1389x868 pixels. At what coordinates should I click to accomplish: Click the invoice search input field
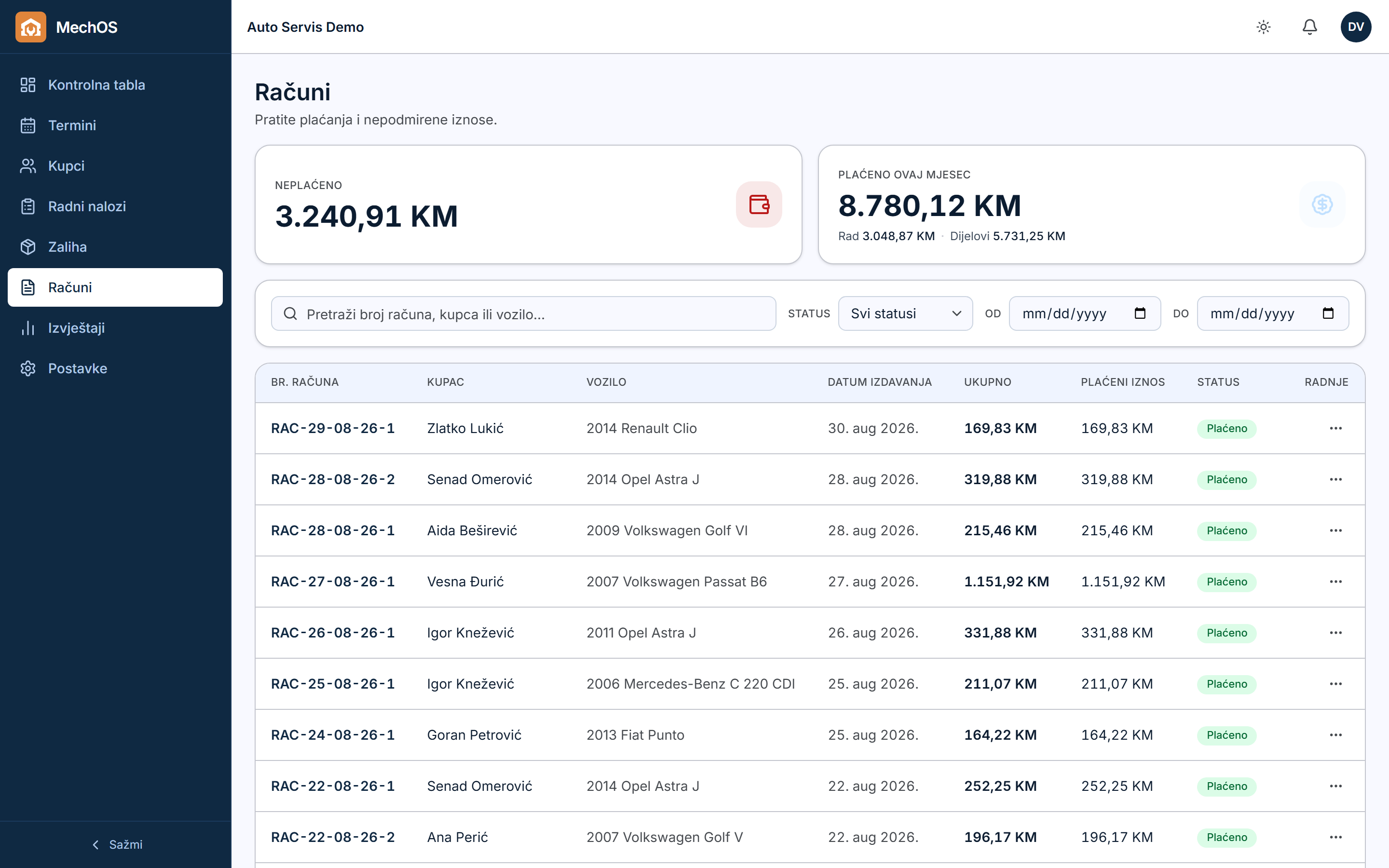[x=523, y=313]
